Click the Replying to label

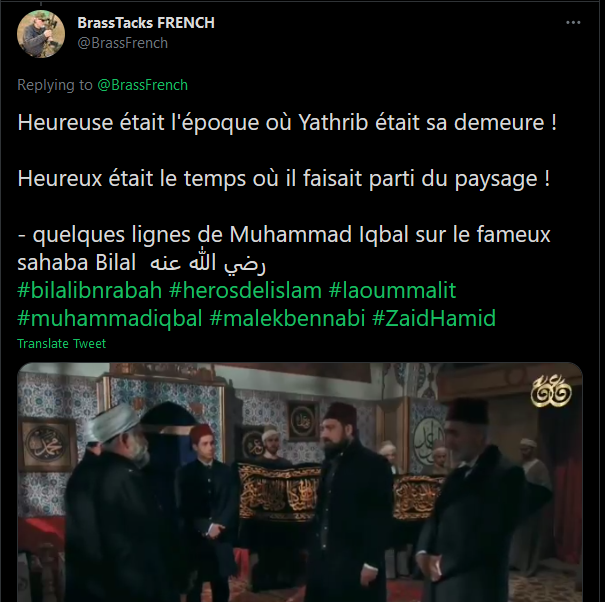click(55, 85)
